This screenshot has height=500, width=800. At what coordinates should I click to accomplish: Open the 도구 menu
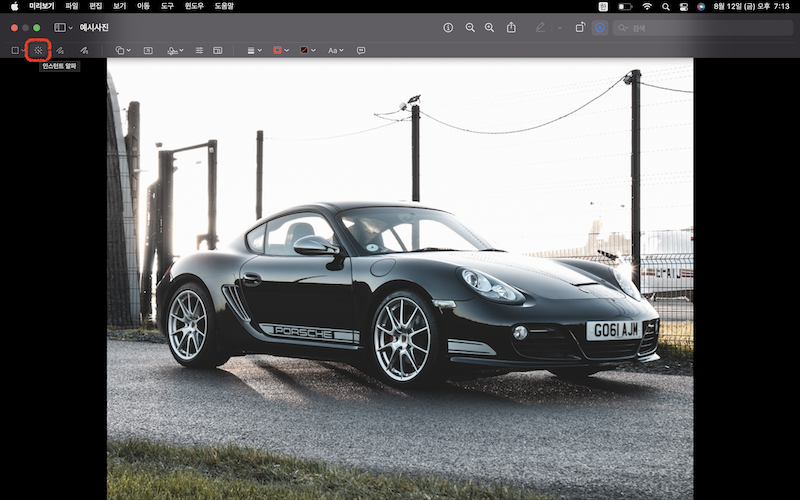(167, 7)
